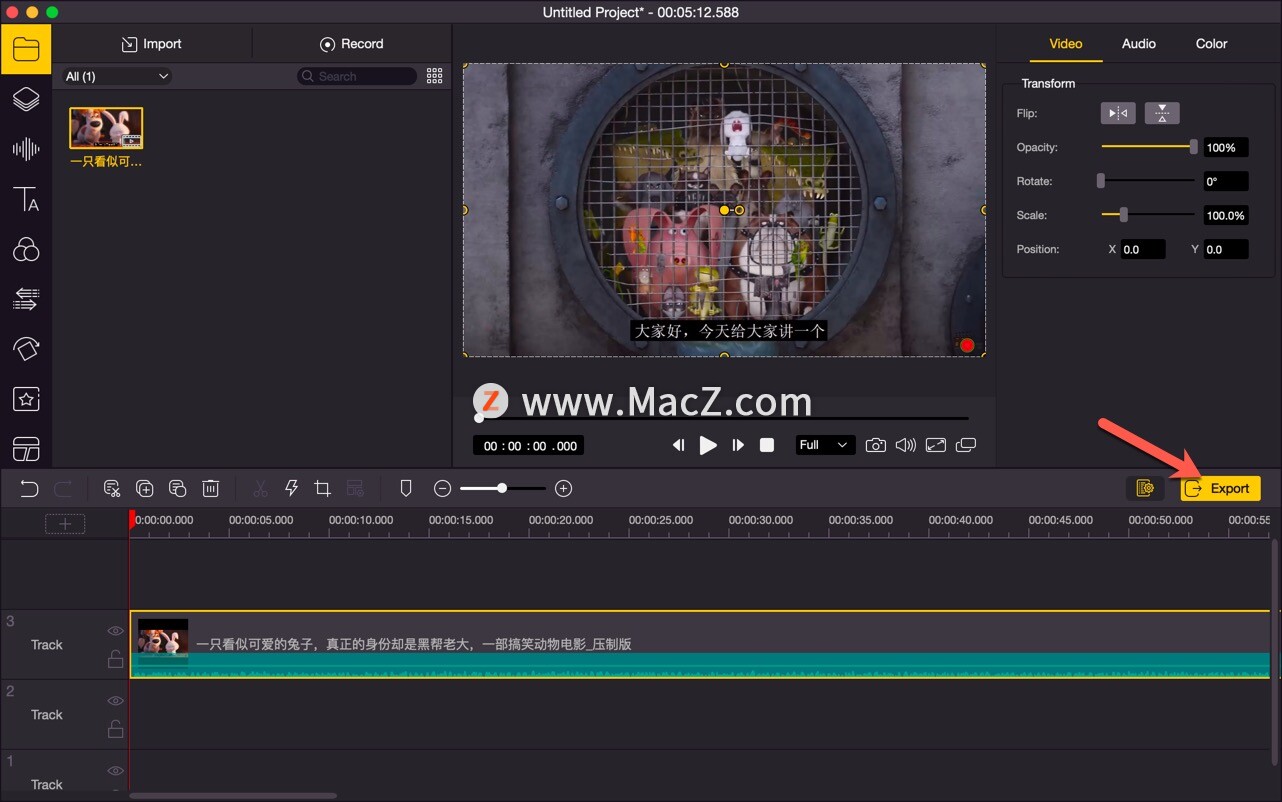The width and height of the screenshot is (1282, 802).
Task: Switch to the Audio properties tab
Action: point(1139,44)
